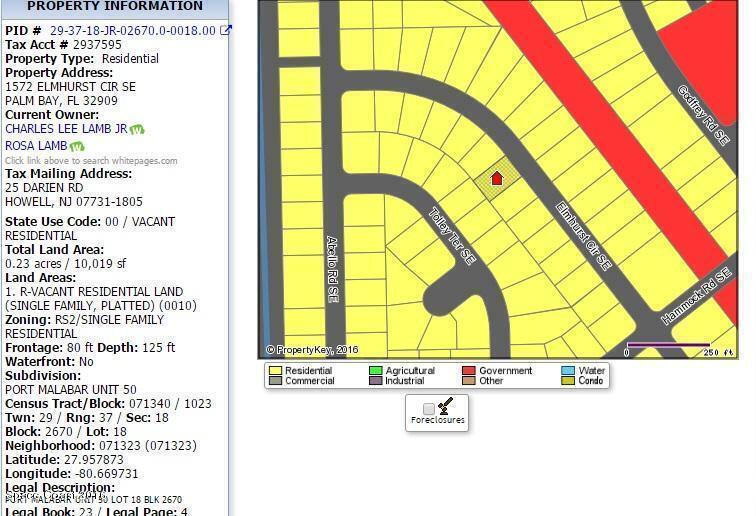Open the PID 29-37-18-JR-02670.0-0018.00 link

[x=132, y=30]
